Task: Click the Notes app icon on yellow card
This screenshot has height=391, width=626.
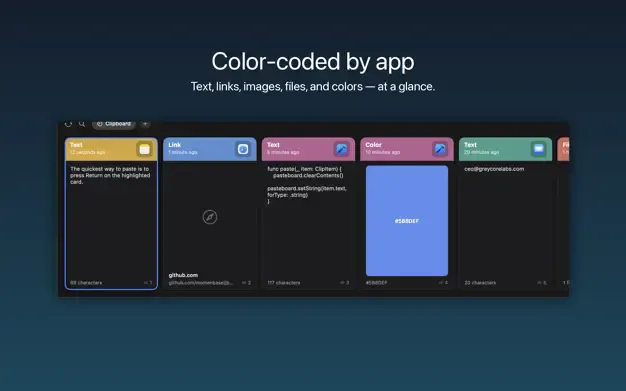Action: click(x=145, y=149)
